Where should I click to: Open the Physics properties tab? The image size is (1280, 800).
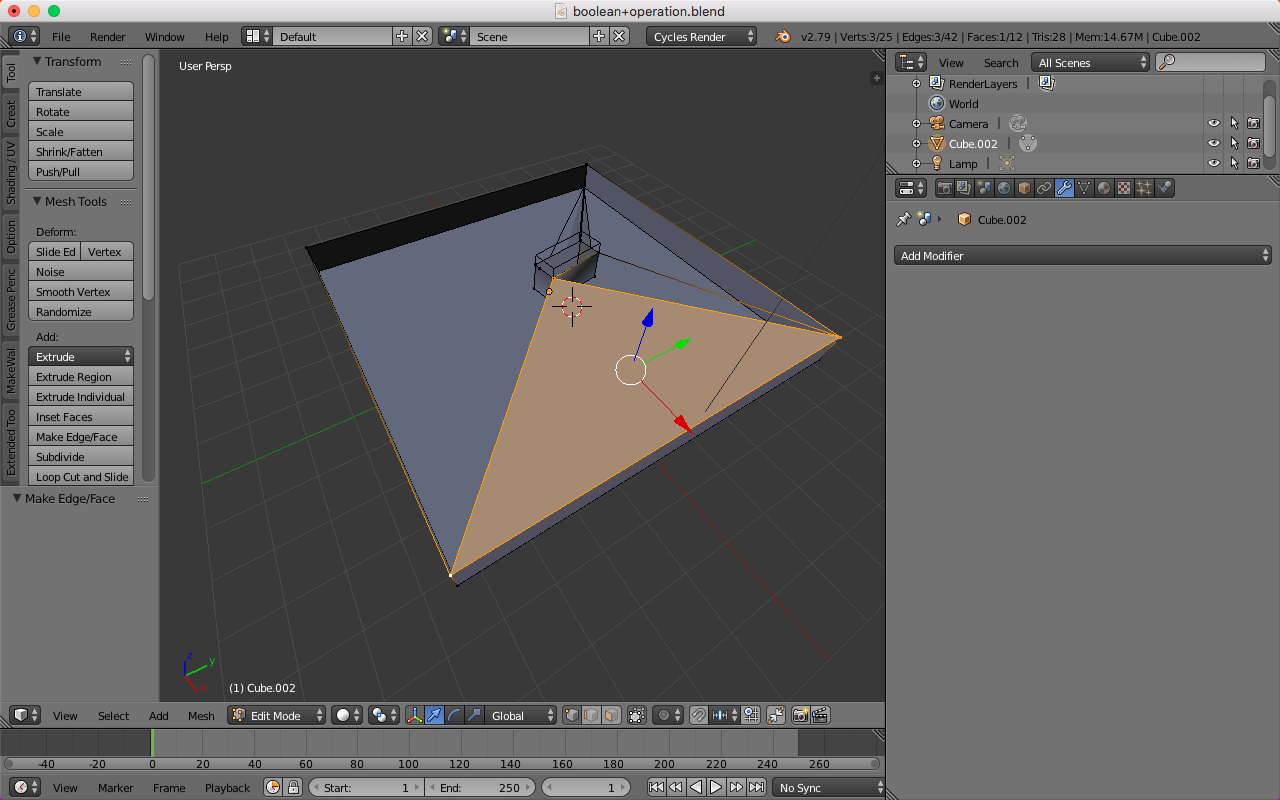click(1164, 188)
